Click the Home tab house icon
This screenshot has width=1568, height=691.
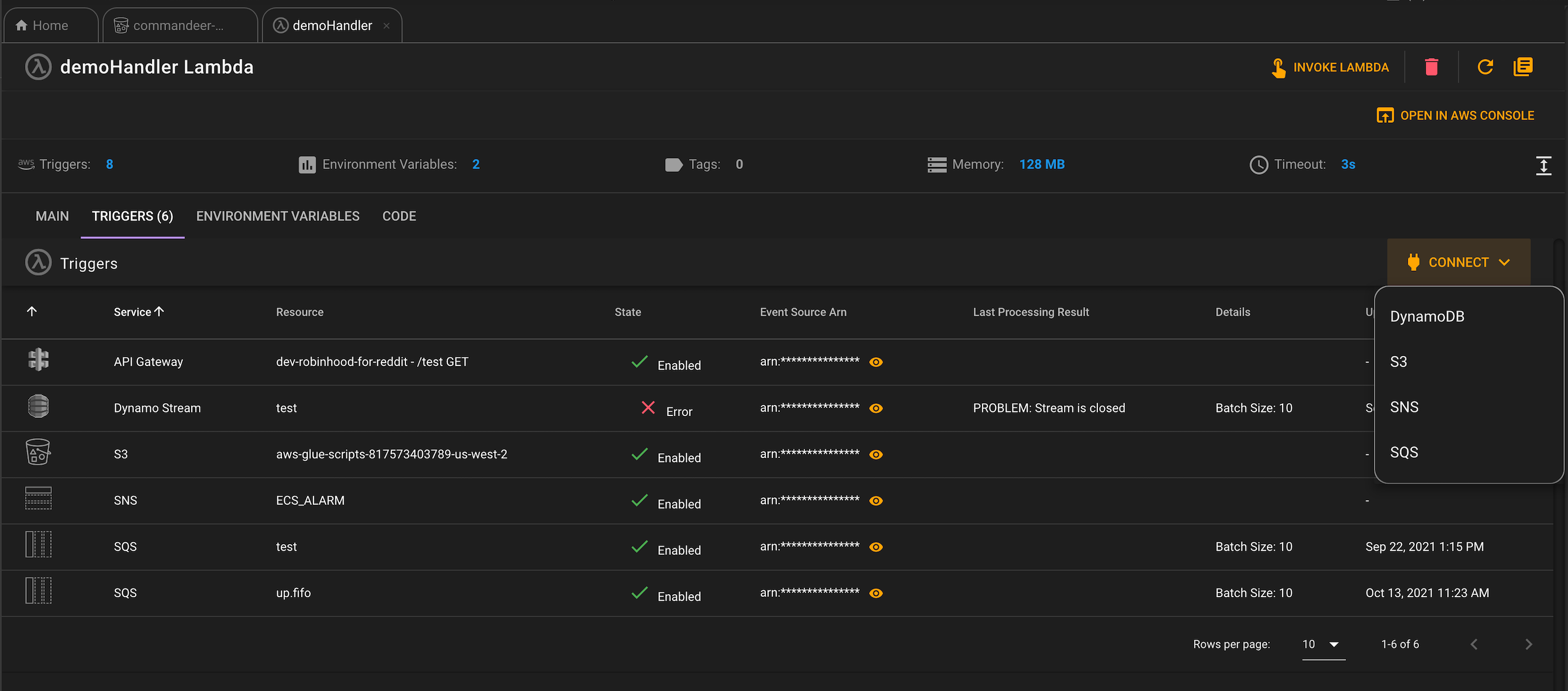22,25
